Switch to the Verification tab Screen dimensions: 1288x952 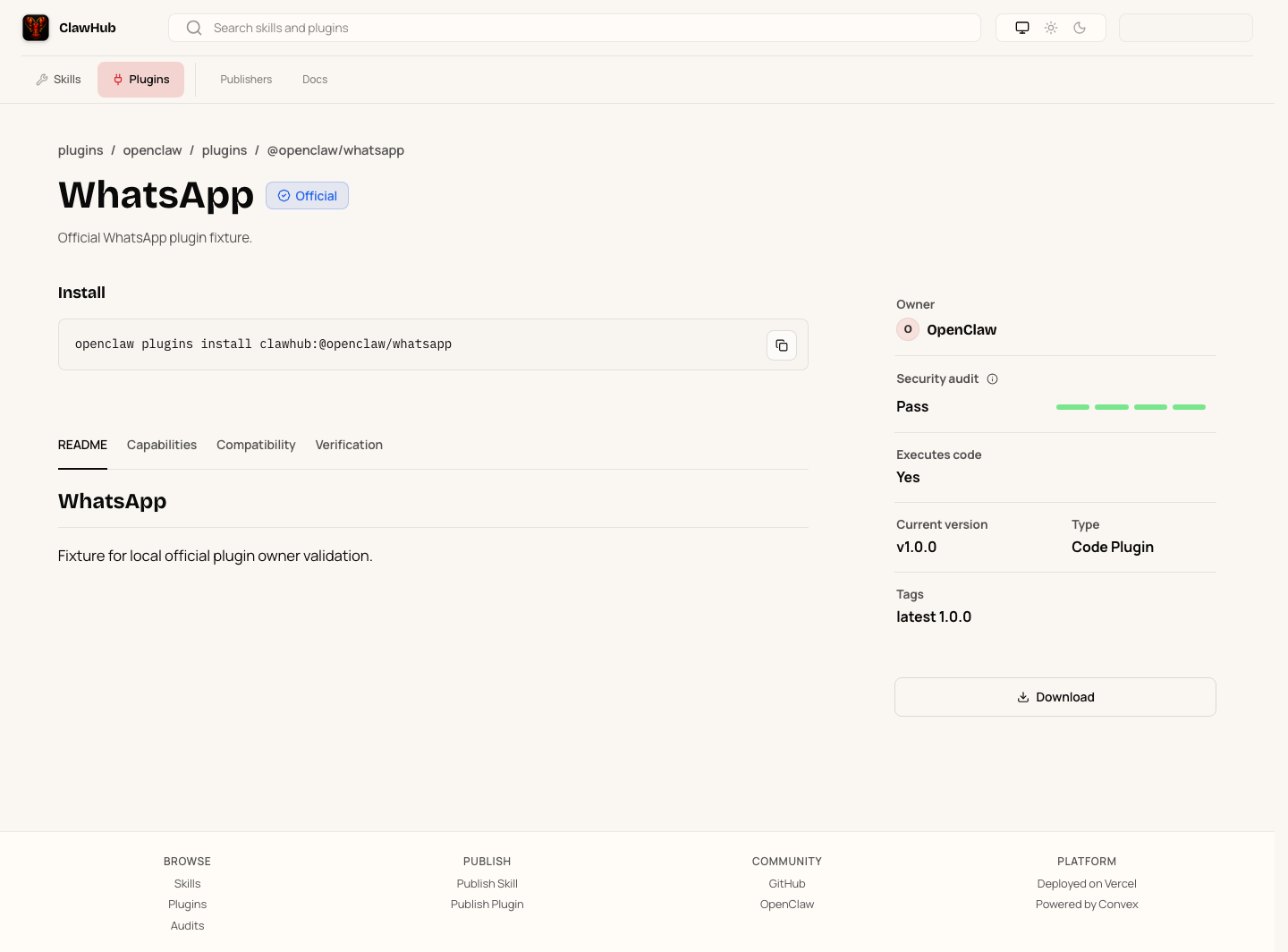coord(349,445)
